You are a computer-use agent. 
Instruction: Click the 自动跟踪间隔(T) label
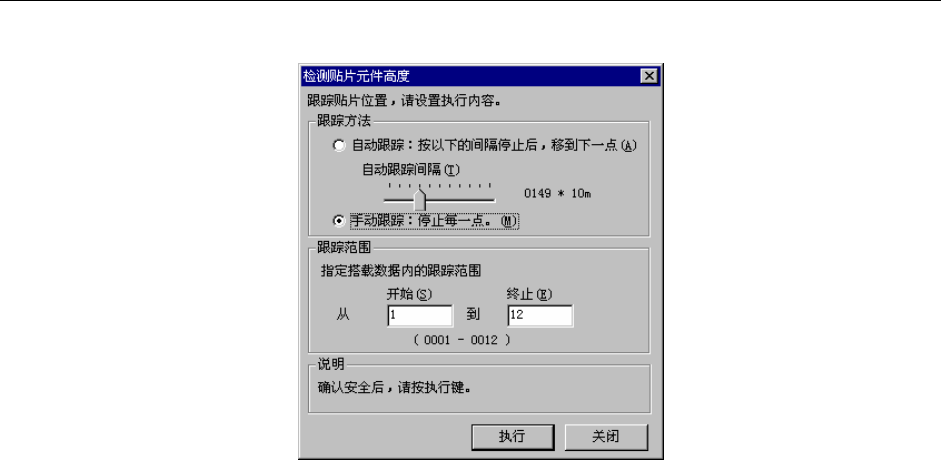(x=410, y=170)
